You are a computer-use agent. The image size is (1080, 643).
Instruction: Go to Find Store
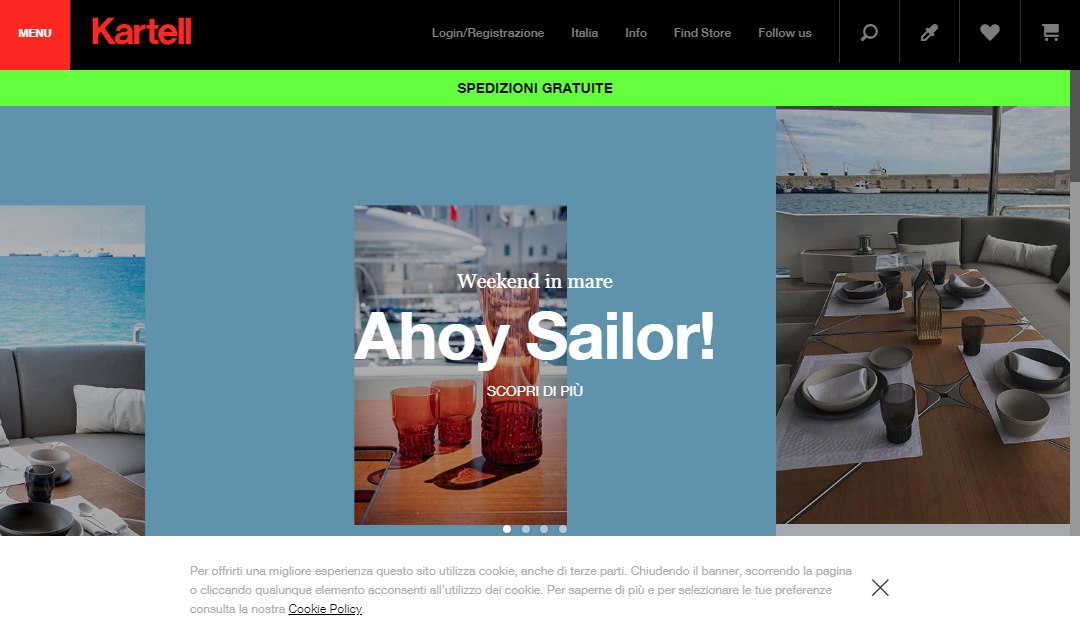click(702, 33)
